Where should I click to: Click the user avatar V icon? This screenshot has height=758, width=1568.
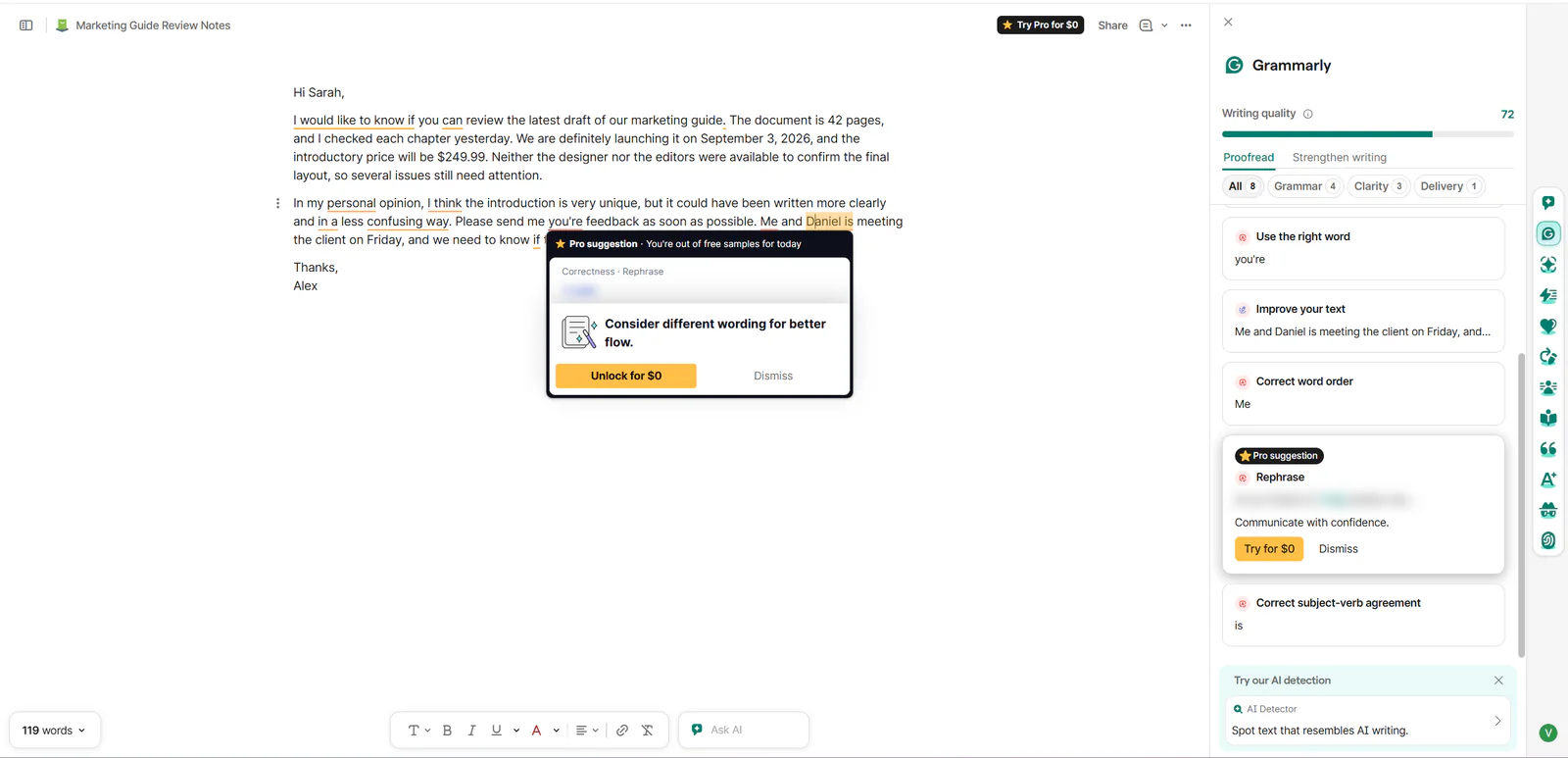(1548, 733)
